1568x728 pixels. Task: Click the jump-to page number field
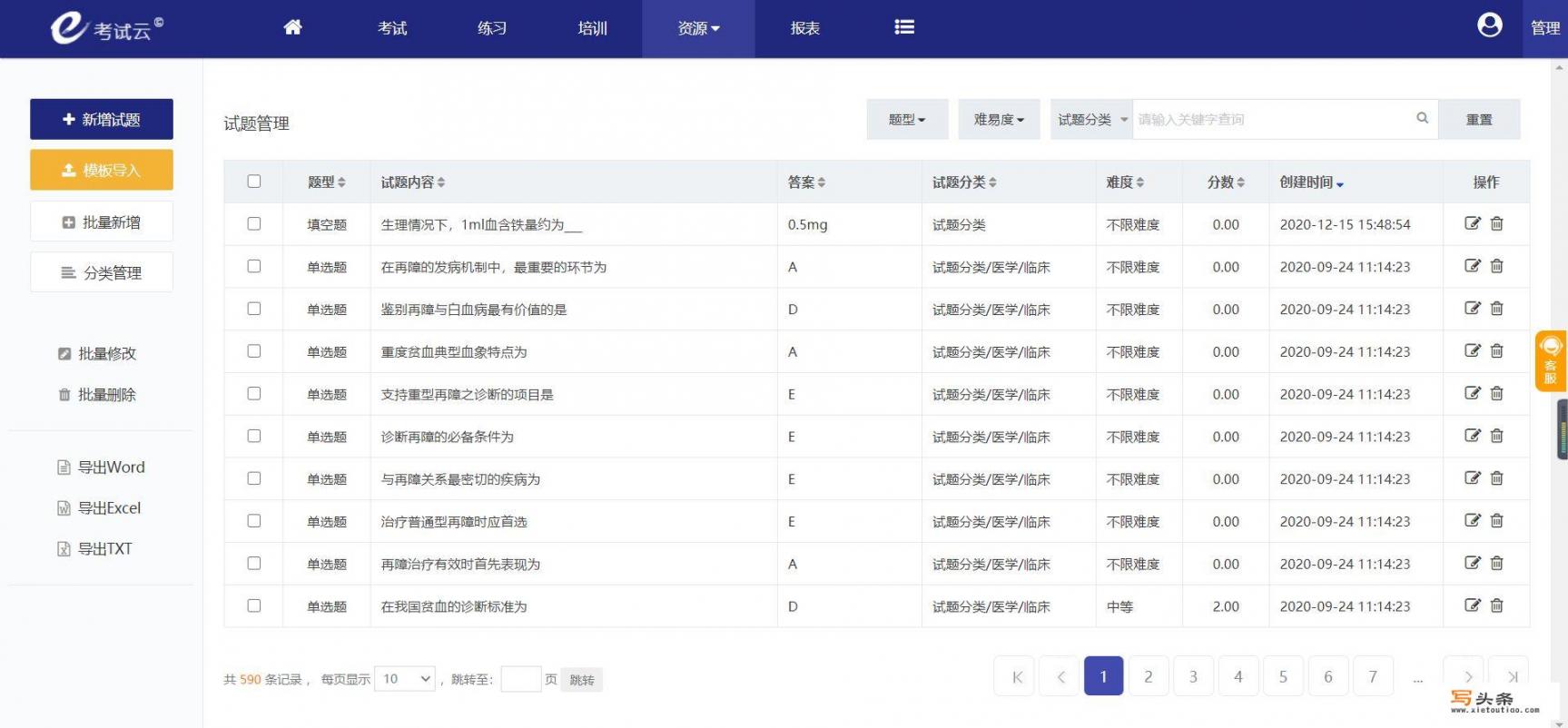(521, 679)
